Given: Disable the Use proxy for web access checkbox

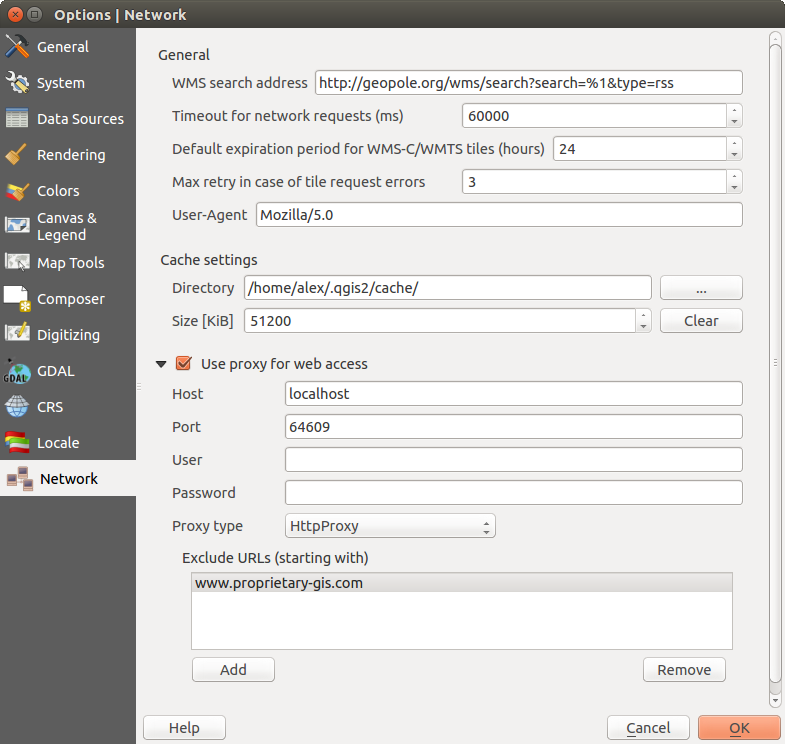Looking at the screenshot, I should (183, 364).
